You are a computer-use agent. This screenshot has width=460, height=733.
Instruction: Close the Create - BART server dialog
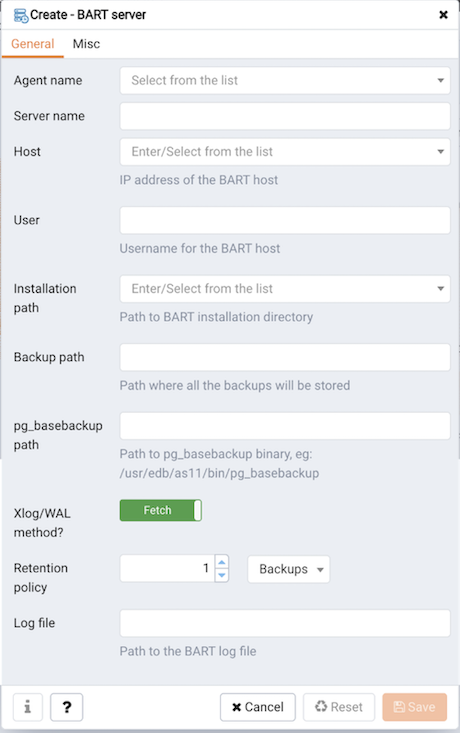(x=443, y=15)
